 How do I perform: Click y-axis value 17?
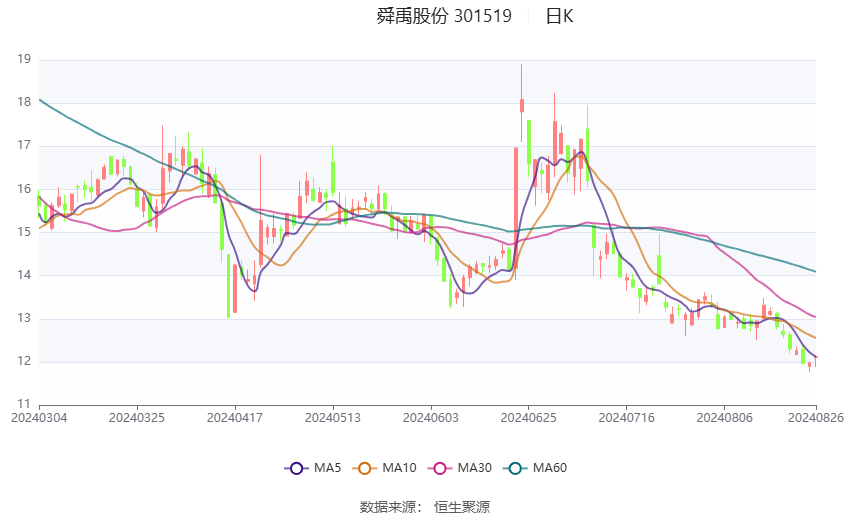pyautogui.click(x=24, y=145)
